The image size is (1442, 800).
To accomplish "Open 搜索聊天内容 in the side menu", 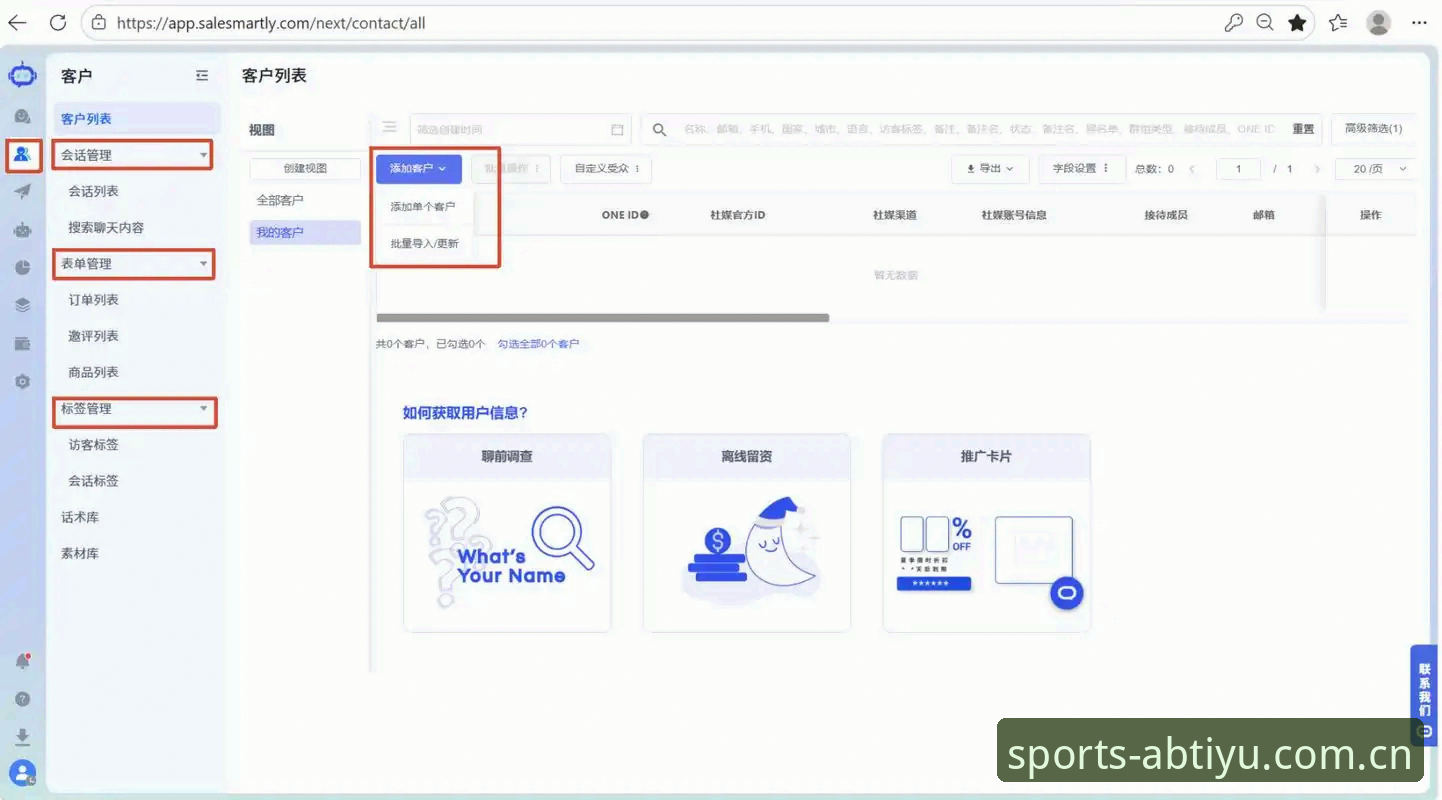I will pyautogui.click(x=106, y=227).
